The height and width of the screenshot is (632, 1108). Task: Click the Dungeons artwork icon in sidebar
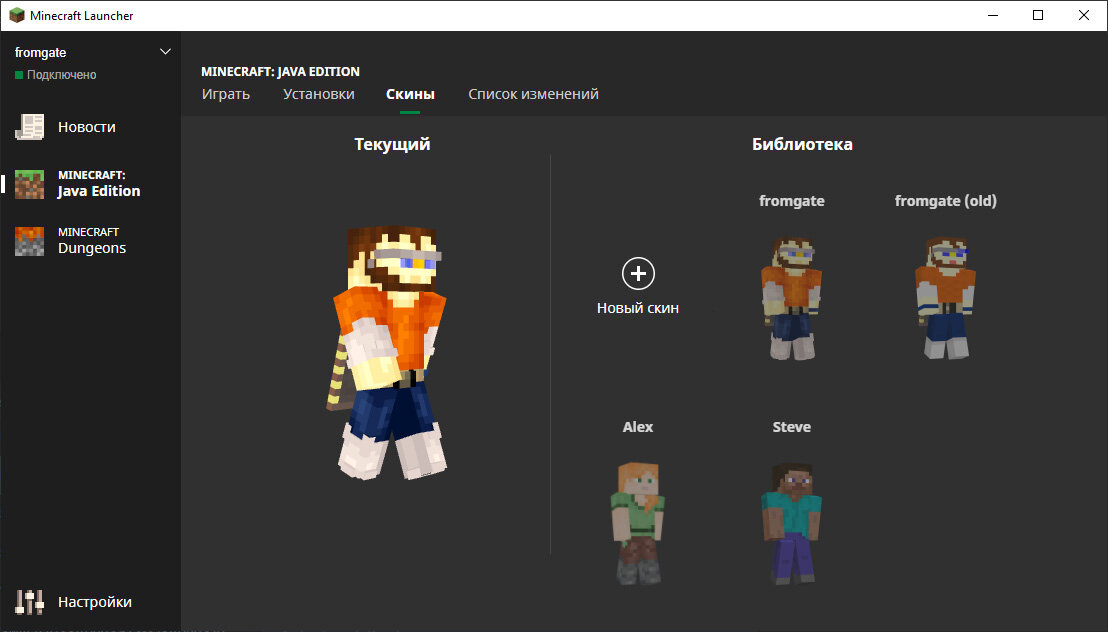pyautogui.click(x=29, y=240)
